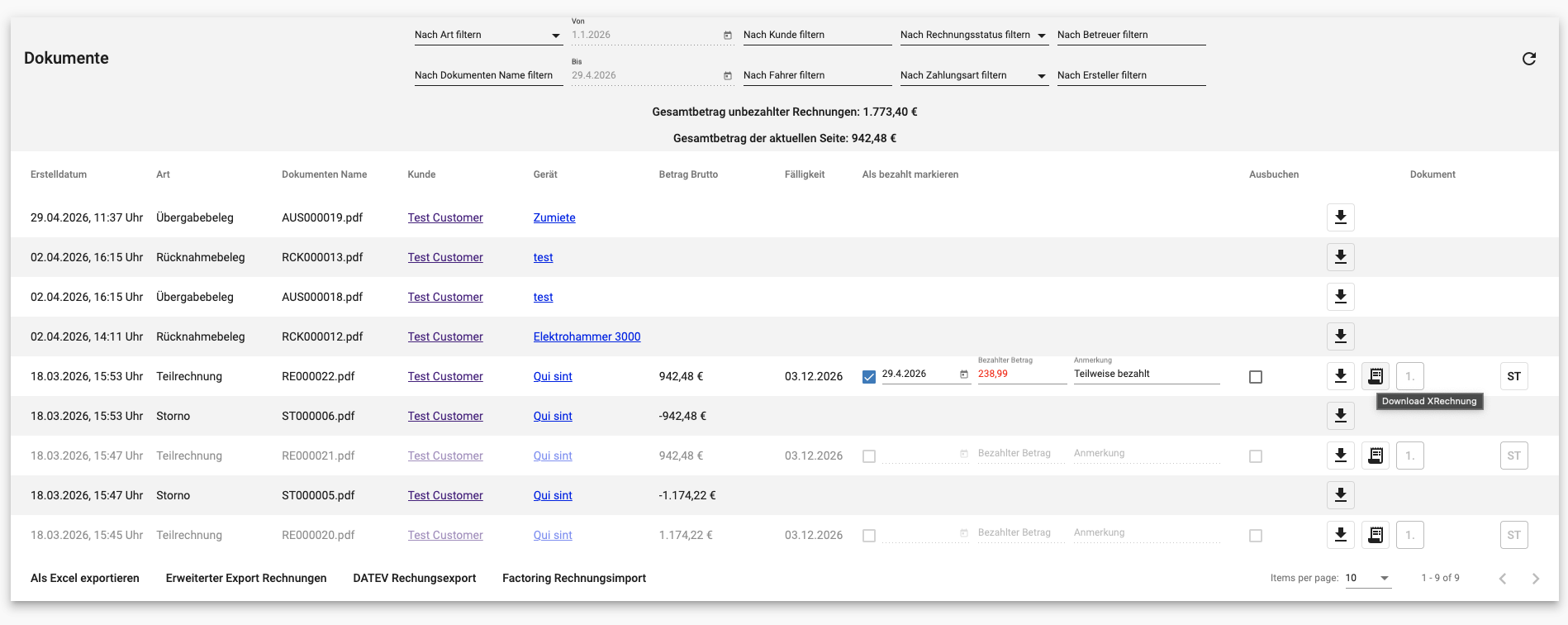The width and height of the screenshot is (1568, 625).
Task: Open calendar for the Von date
Action: 728,35
